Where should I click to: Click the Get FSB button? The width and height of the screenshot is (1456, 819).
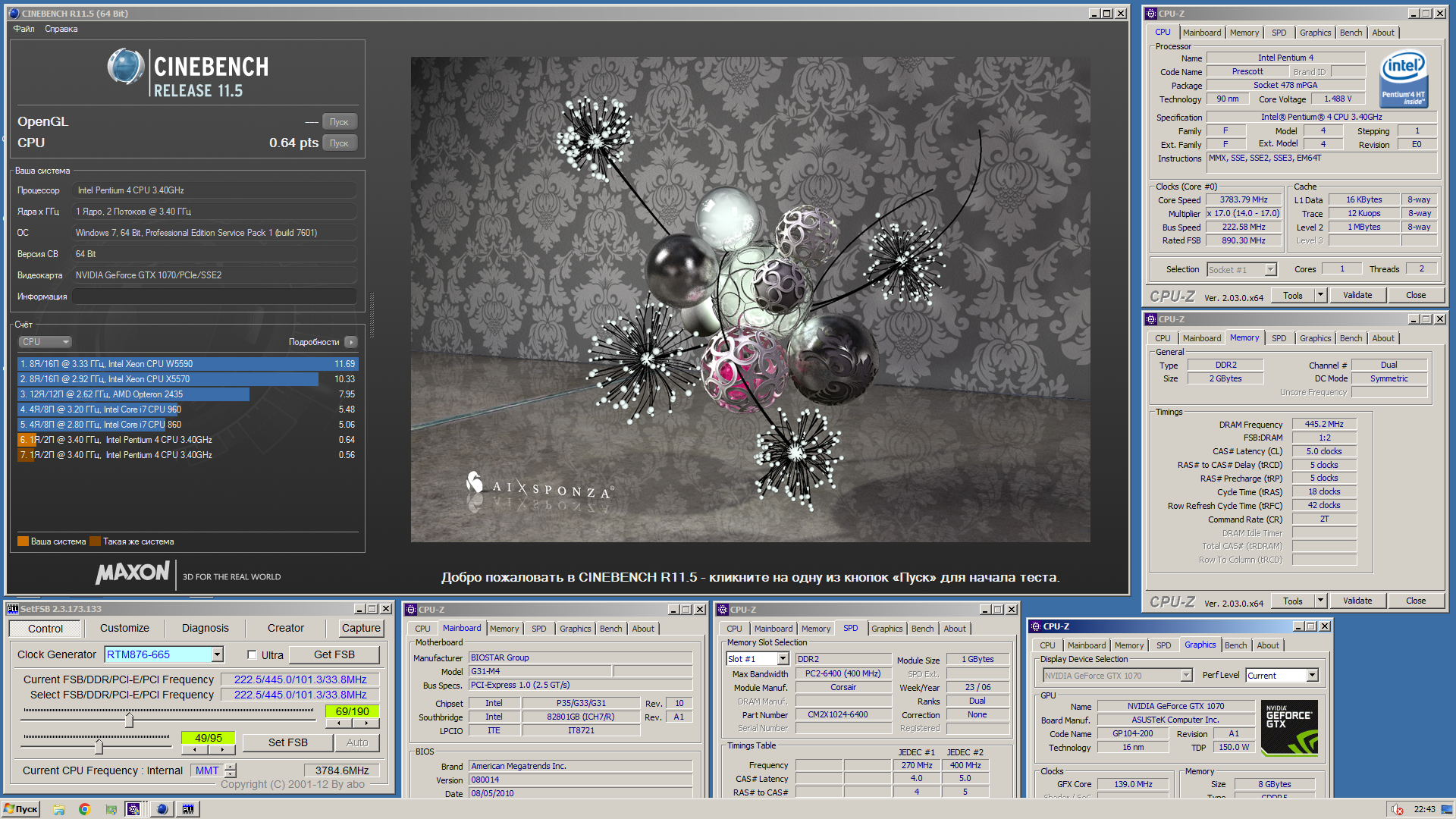point(334,654)
